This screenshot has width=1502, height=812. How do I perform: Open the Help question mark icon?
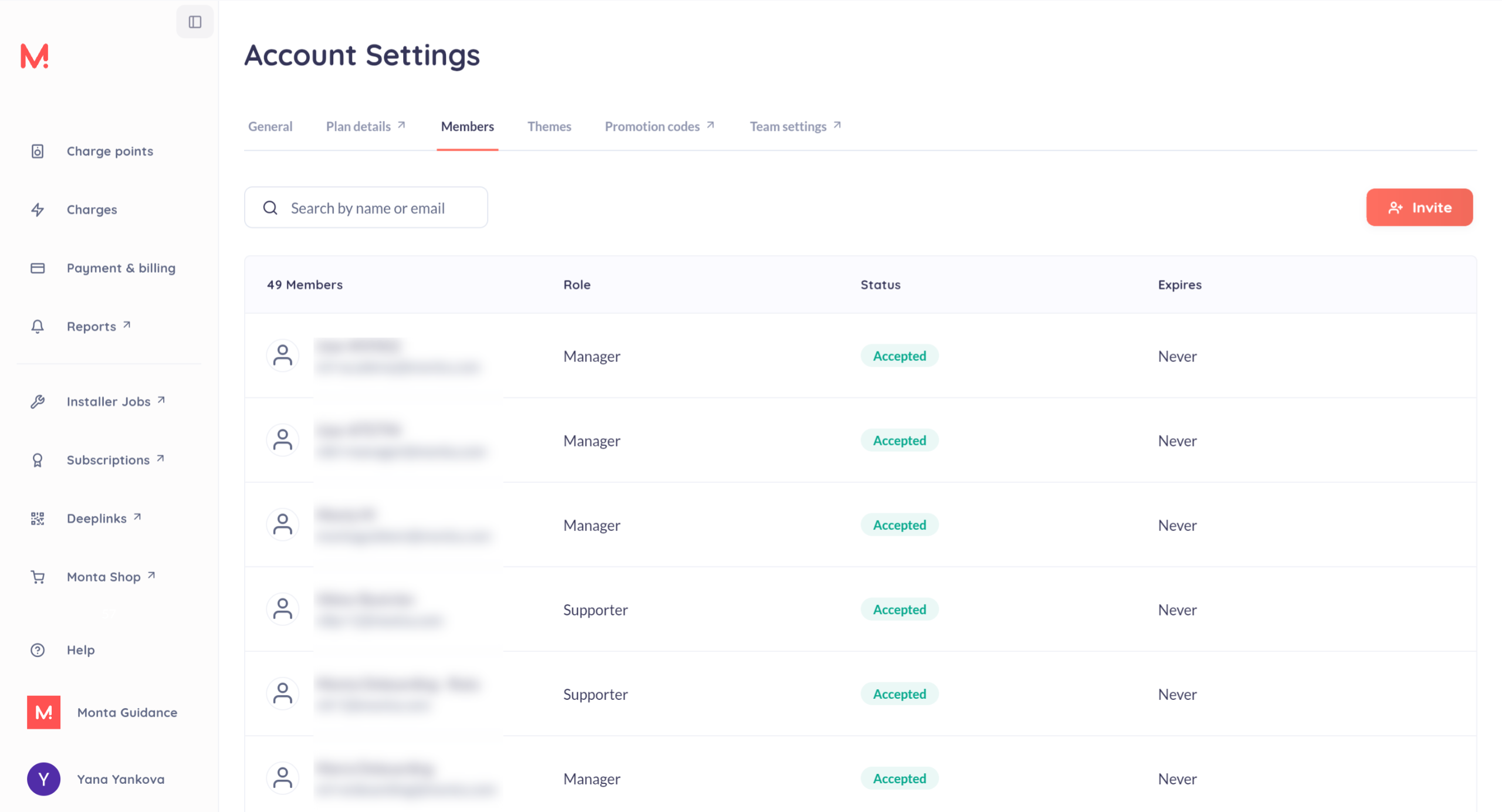[x=38, y=650]
